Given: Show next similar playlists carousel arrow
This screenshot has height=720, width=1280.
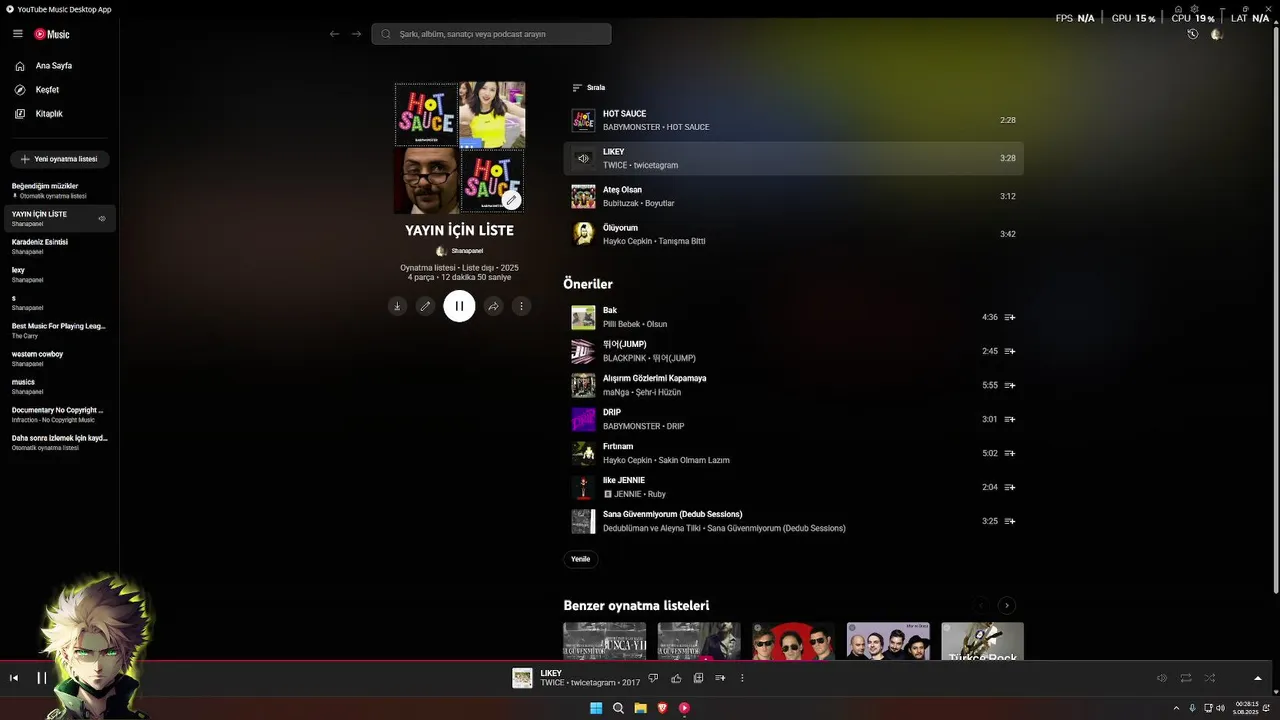Looking at the screenshot, I should tap(1007, 605).
